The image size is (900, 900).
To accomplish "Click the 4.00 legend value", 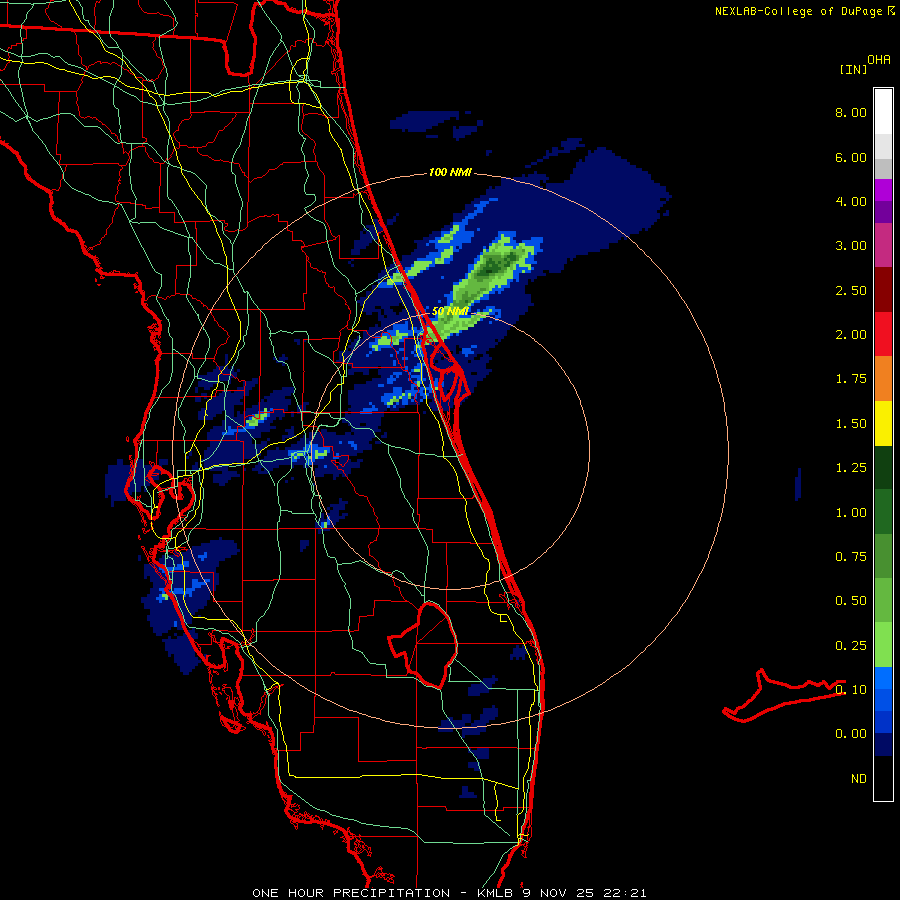I will coord(851,201).
